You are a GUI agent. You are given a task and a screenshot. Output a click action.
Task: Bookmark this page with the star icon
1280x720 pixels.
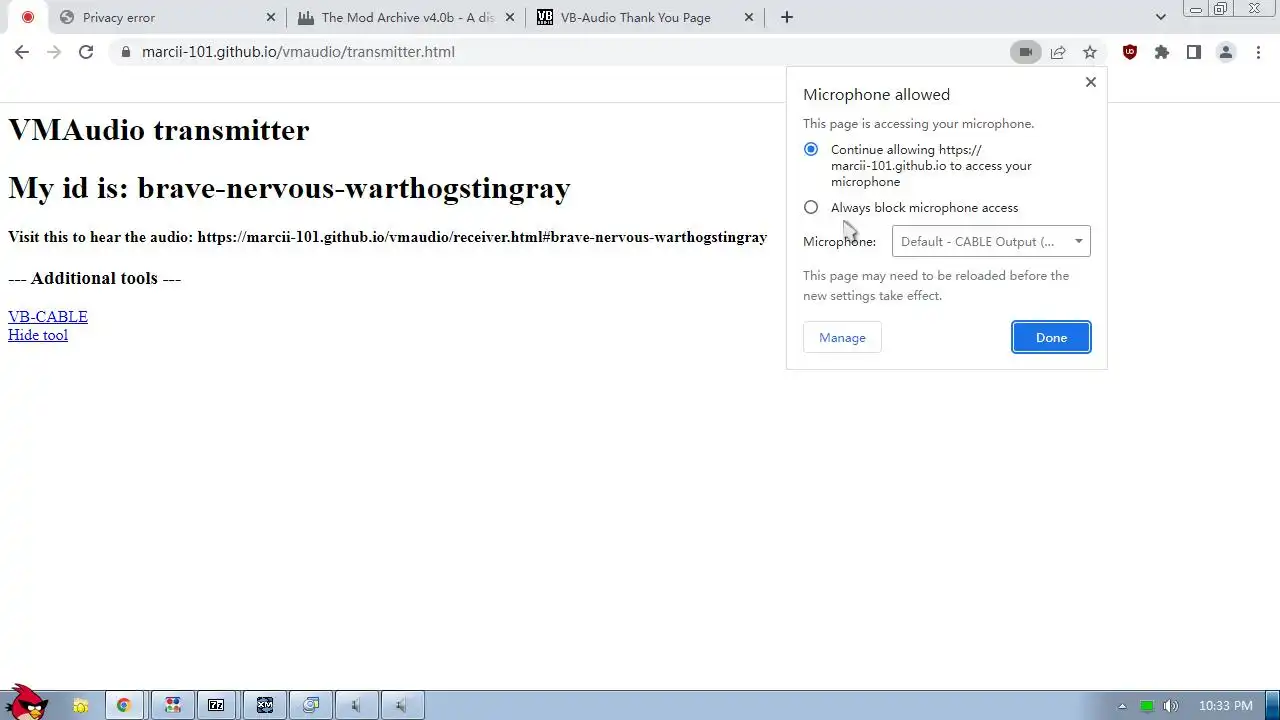point(1090,52)
